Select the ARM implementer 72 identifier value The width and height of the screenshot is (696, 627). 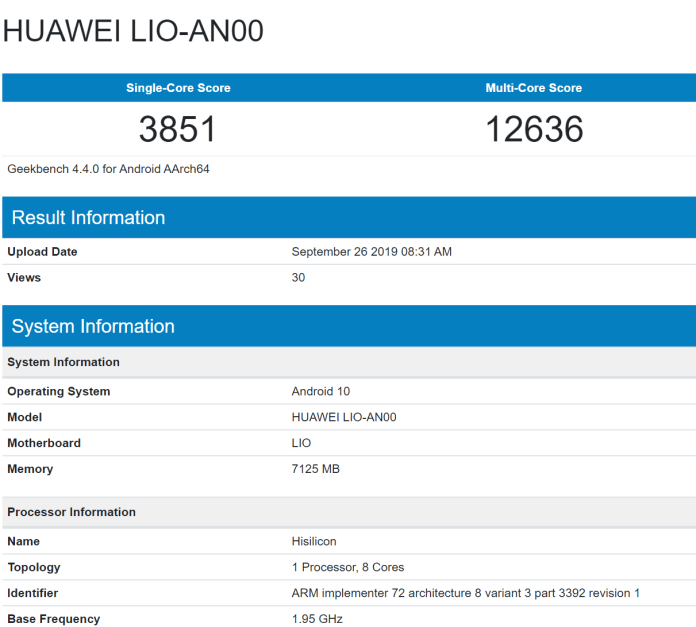(466, 593)
